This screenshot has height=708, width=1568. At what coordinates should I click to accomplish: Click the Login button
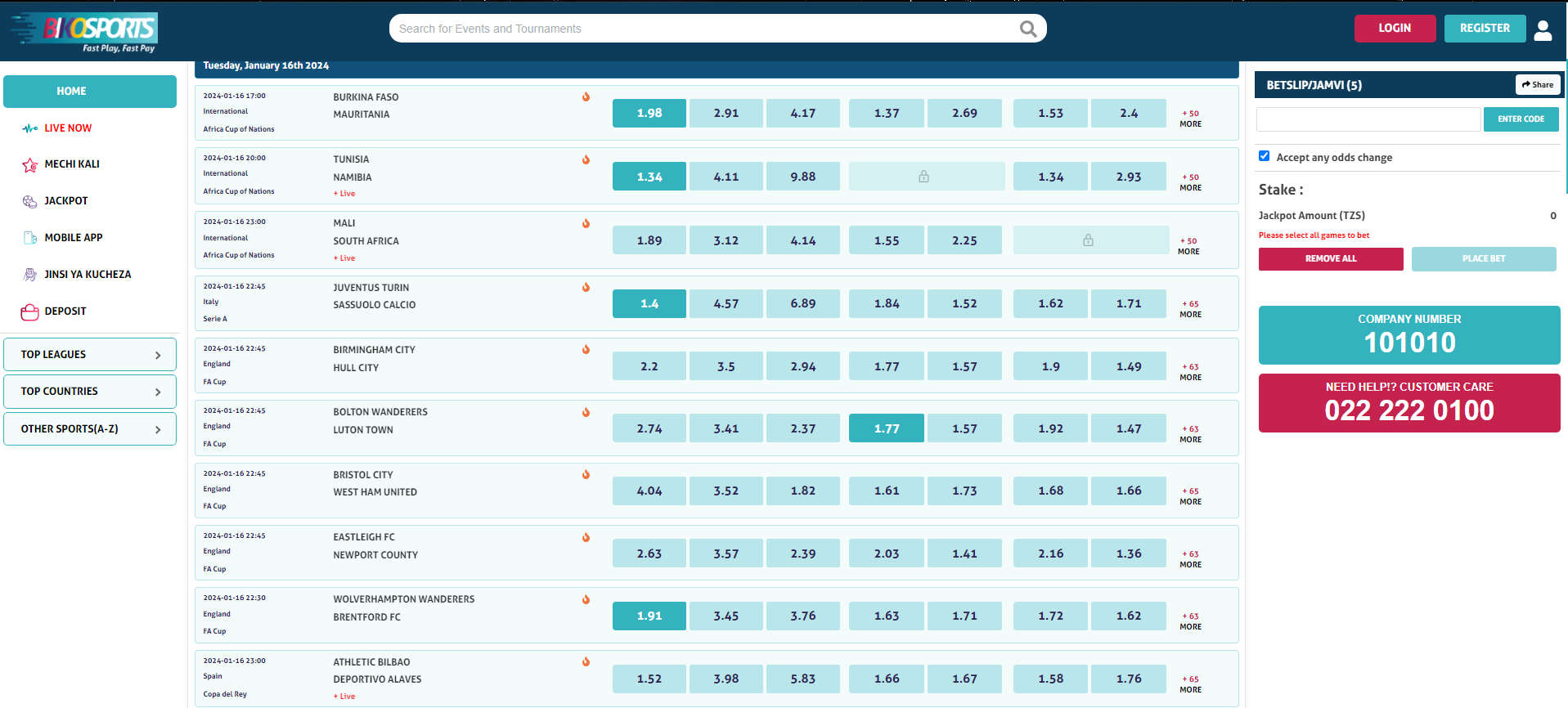click(x=1395, y=29)
